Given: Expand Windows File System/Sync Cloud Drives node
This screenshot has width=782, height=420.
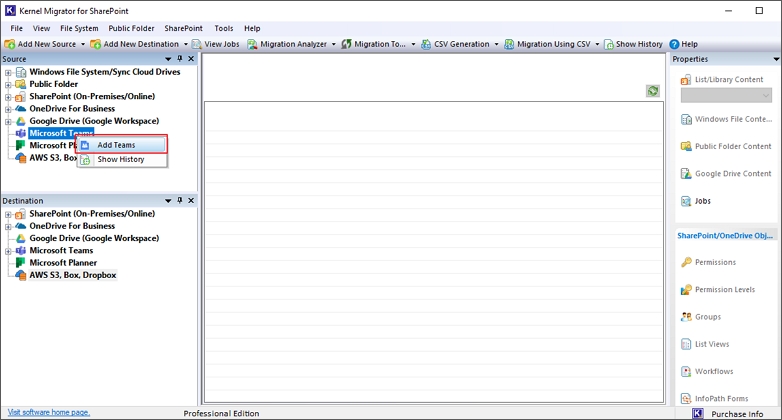Looking at the screenshot, I should coord(8,72).
